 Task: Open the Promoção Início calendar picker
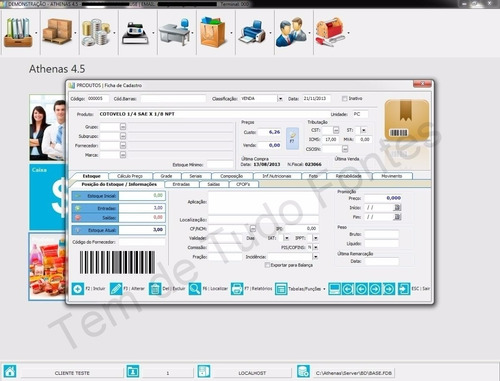point(397,208)
